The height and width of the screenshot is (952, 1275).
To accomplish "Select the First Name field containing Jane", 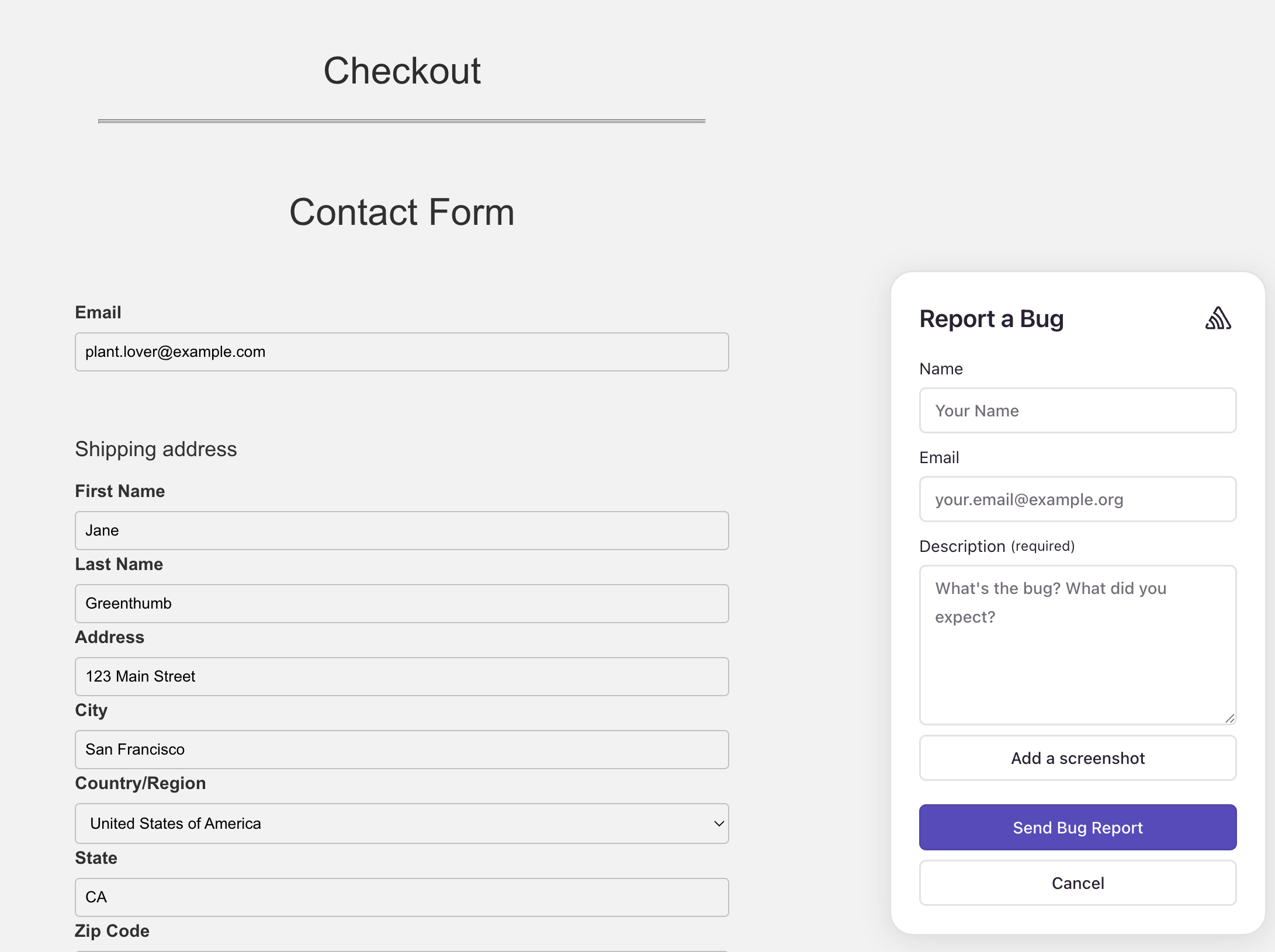I will click(401, 530).
